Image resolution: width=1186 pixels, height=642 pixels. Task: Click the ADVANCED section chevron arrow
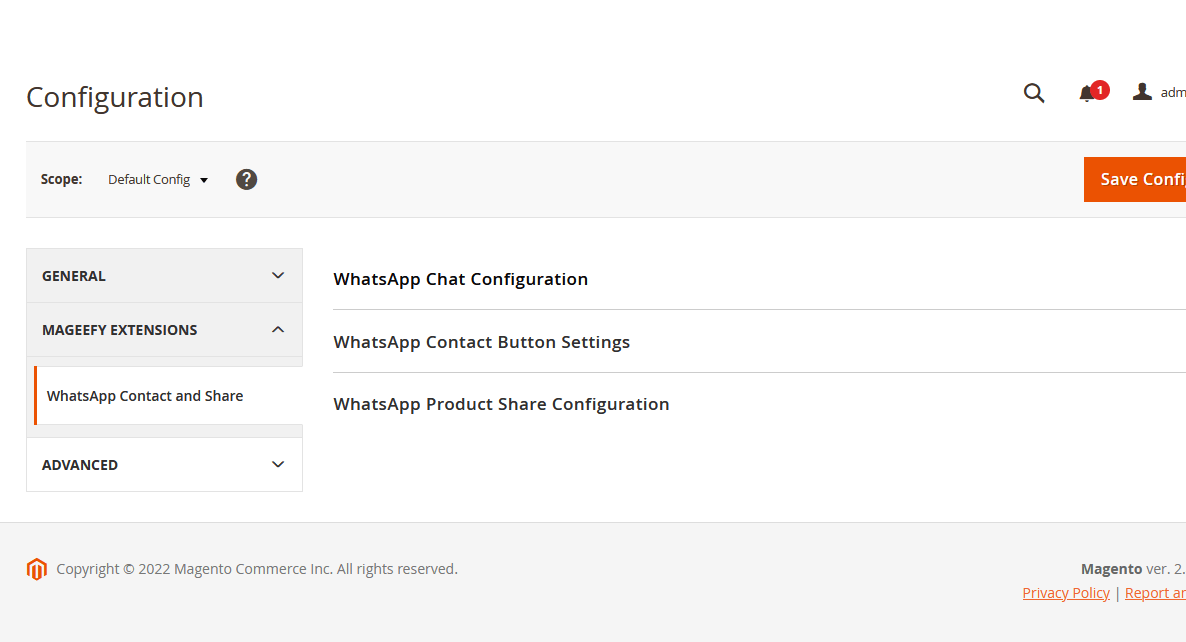[x=278, y=465]
